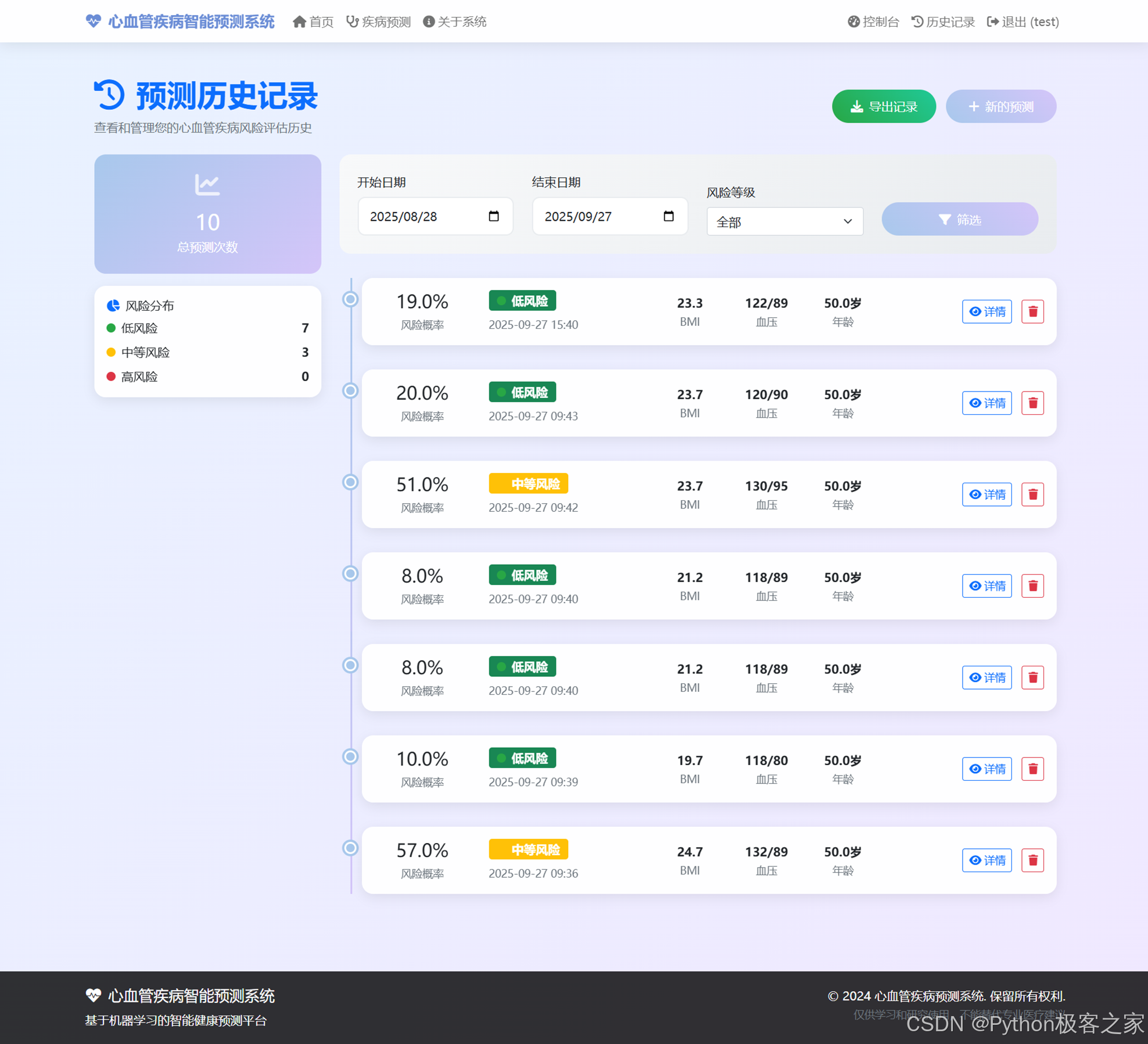This screenshot has height=1044, width=1148.
Task: Select timeline marker for 51.0% record
Action: 350,482
